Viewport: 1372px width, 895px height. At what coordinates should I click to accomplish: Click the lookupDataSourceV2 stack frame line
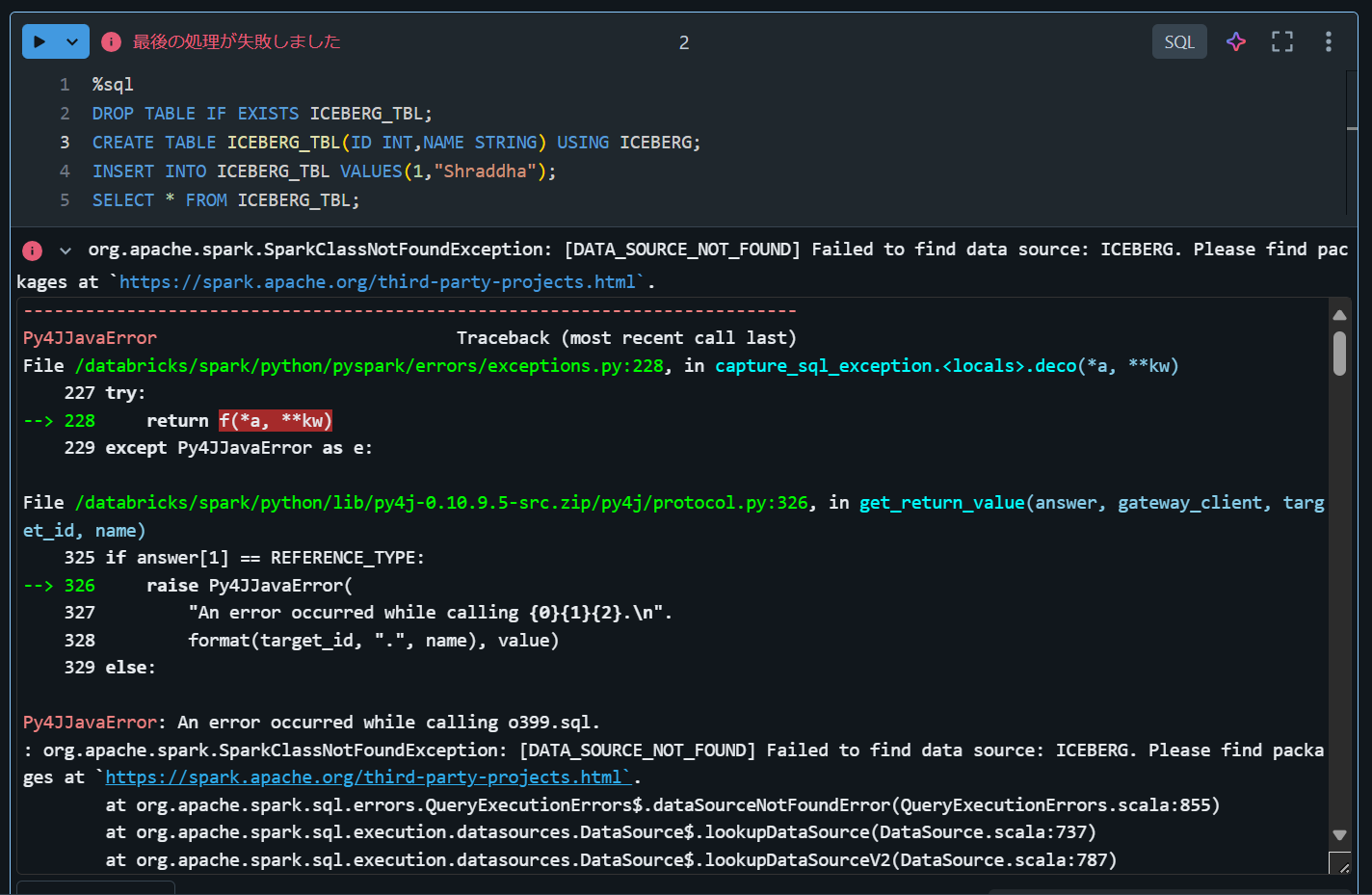[x=611, y=860]
